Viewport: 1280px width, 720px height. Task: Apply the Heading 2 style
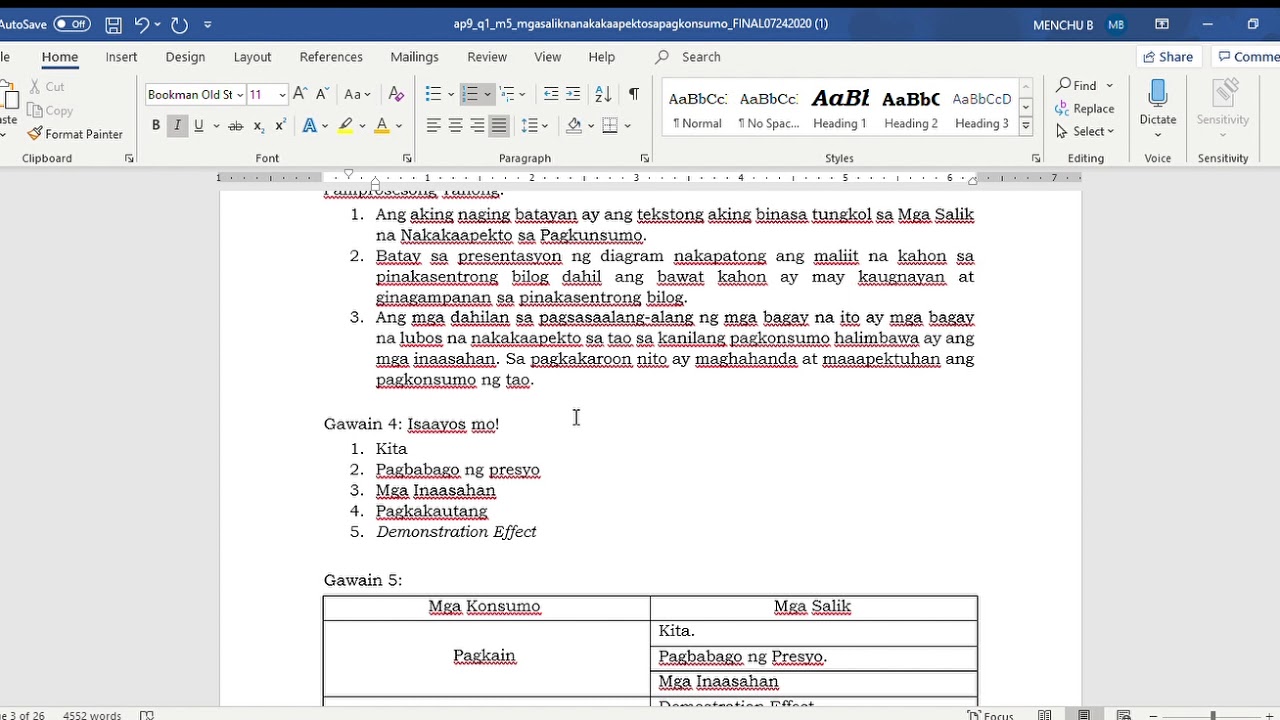coord(910,109)
